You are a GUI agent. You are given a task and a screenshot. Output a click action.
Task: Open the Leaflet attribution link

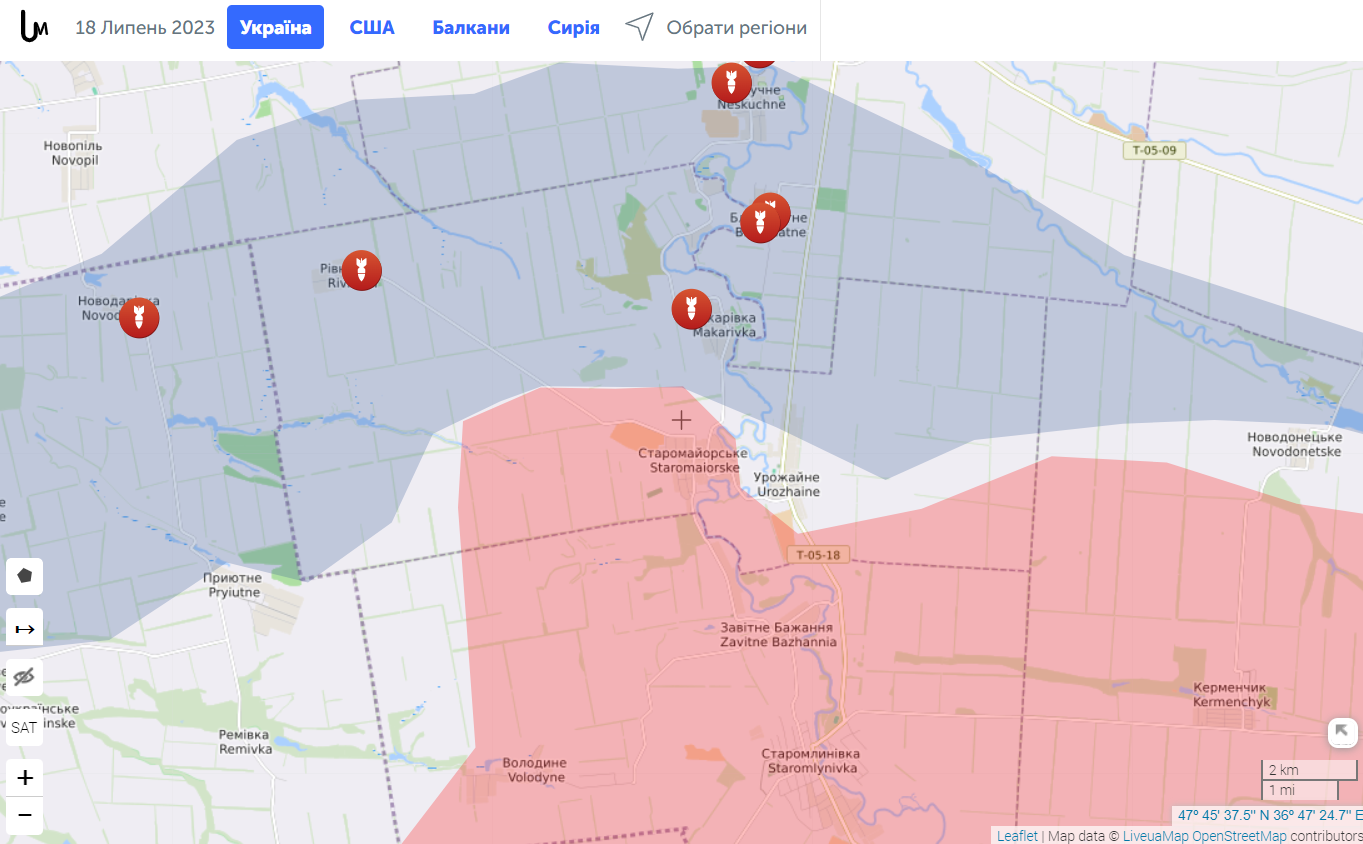click(1017, 836)
